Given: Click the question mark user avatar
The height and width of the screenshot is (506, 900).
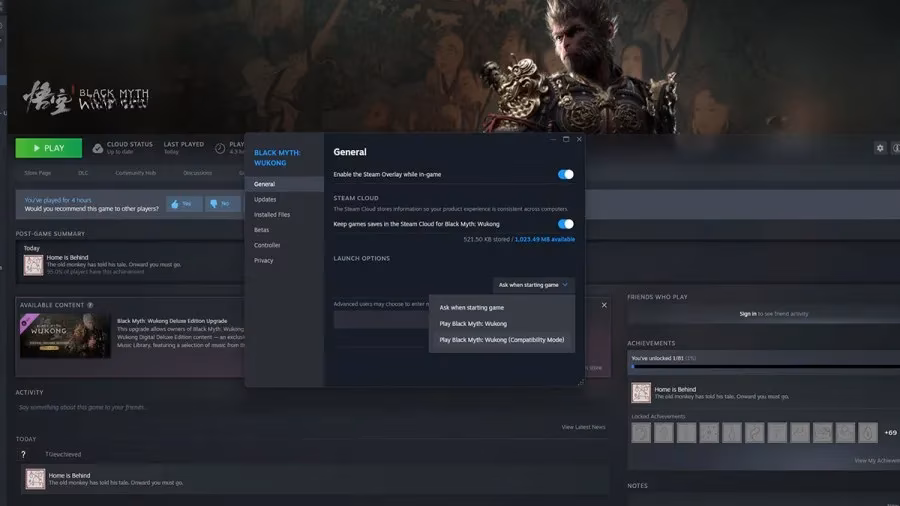Looking at the screenshot, I should pyautogui.click(x=23, y=454).
